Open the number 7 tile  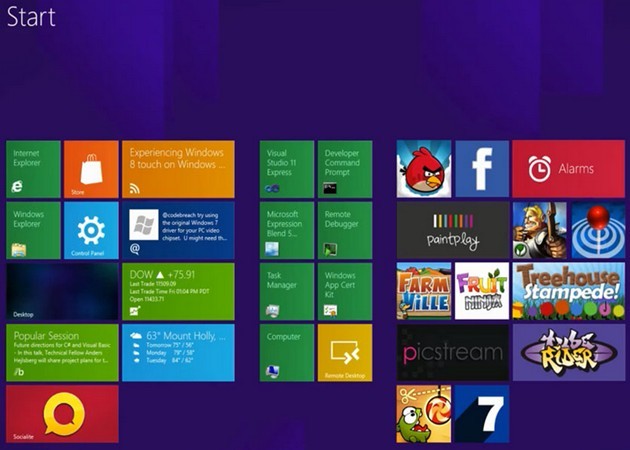(482, 414)
